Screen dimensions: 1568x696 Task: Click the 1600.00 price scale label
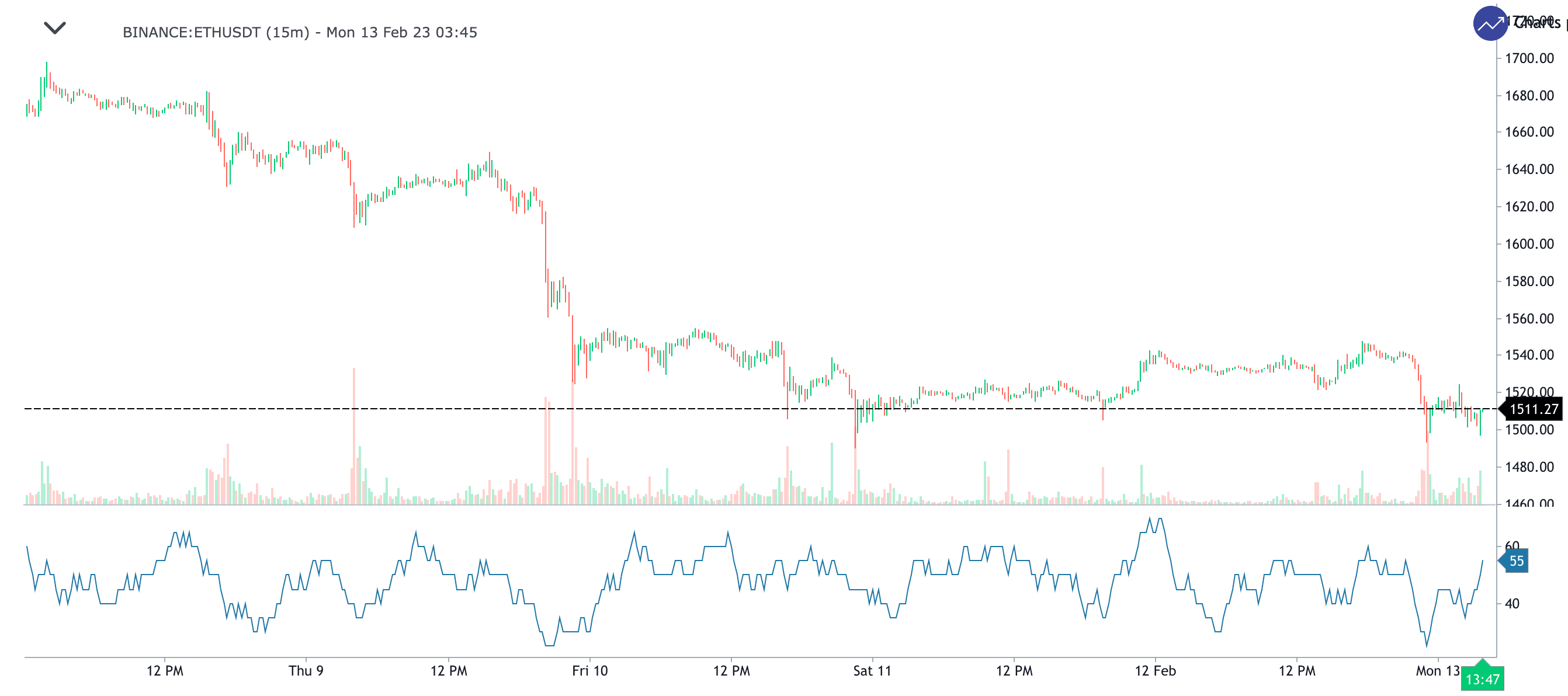click(x=1529, y=244)
